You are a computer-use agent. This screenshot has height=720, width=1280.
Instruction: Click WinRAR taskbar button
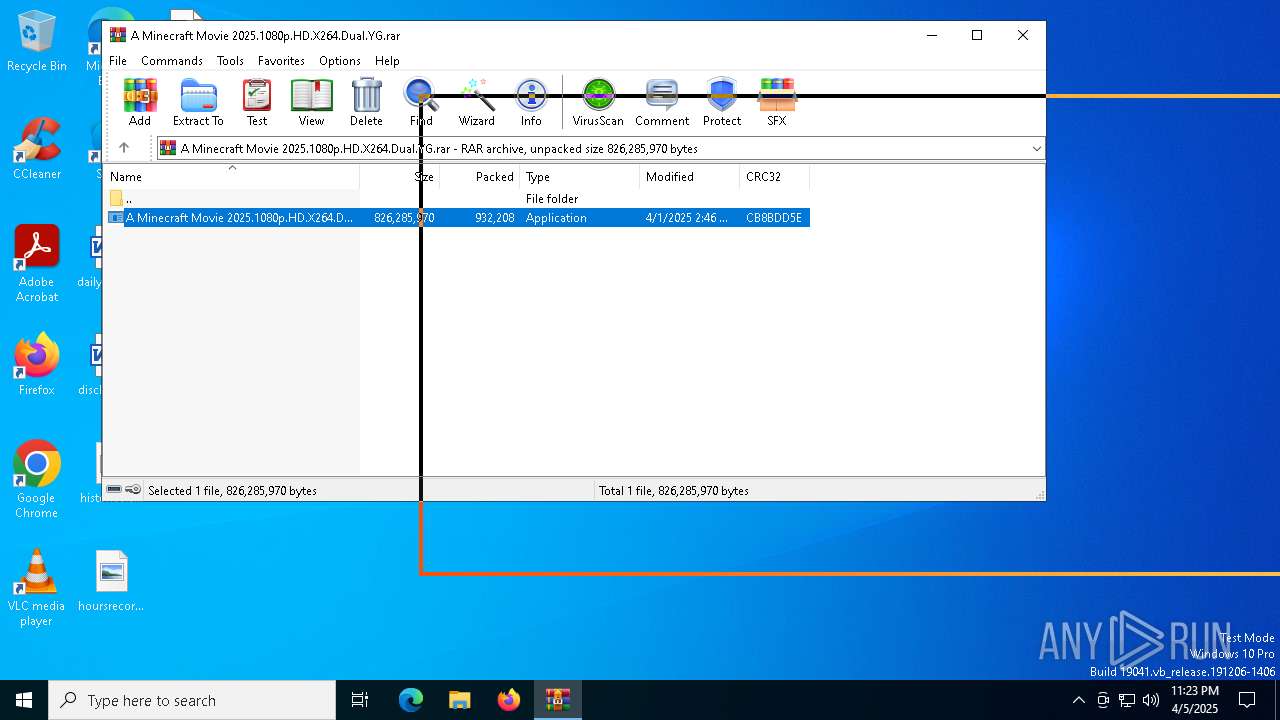557,700
